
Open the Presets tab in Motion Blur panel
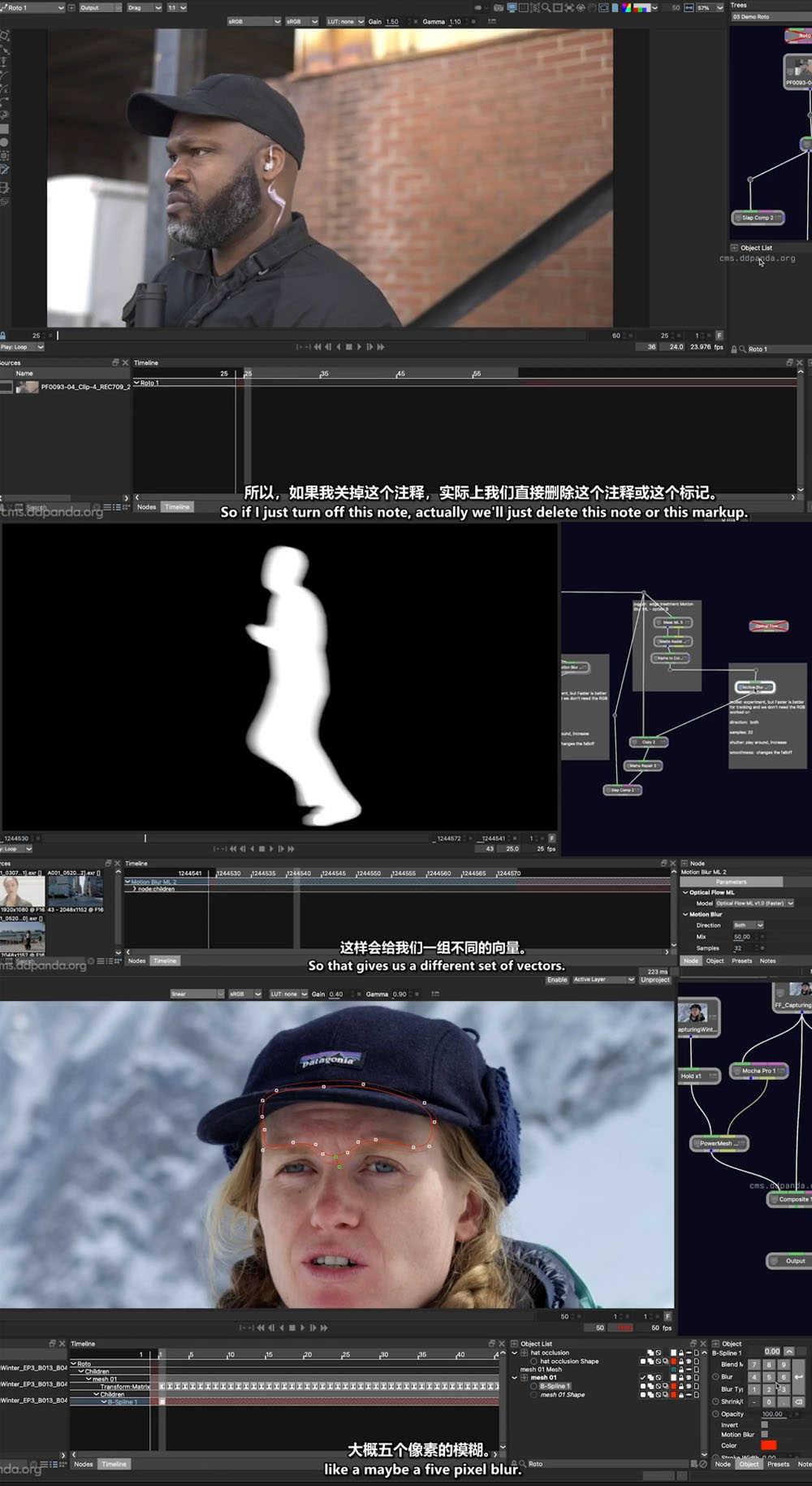[x=742, y=960]
